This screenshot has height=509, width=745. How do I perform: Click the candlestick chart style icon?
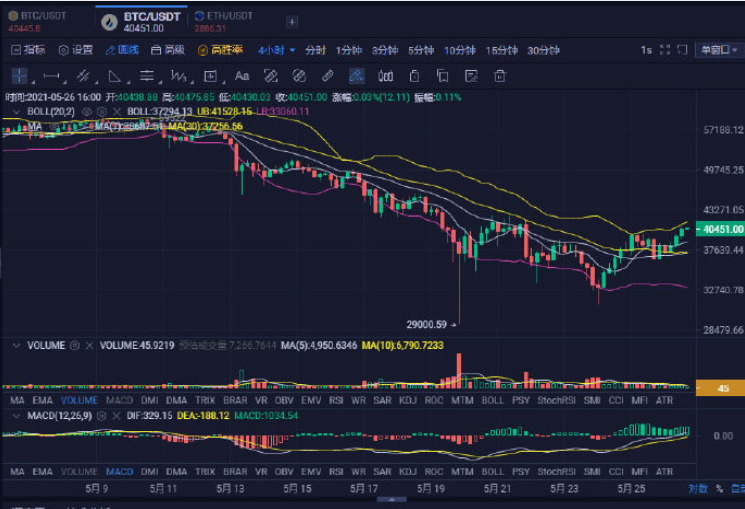pos(385,76)
